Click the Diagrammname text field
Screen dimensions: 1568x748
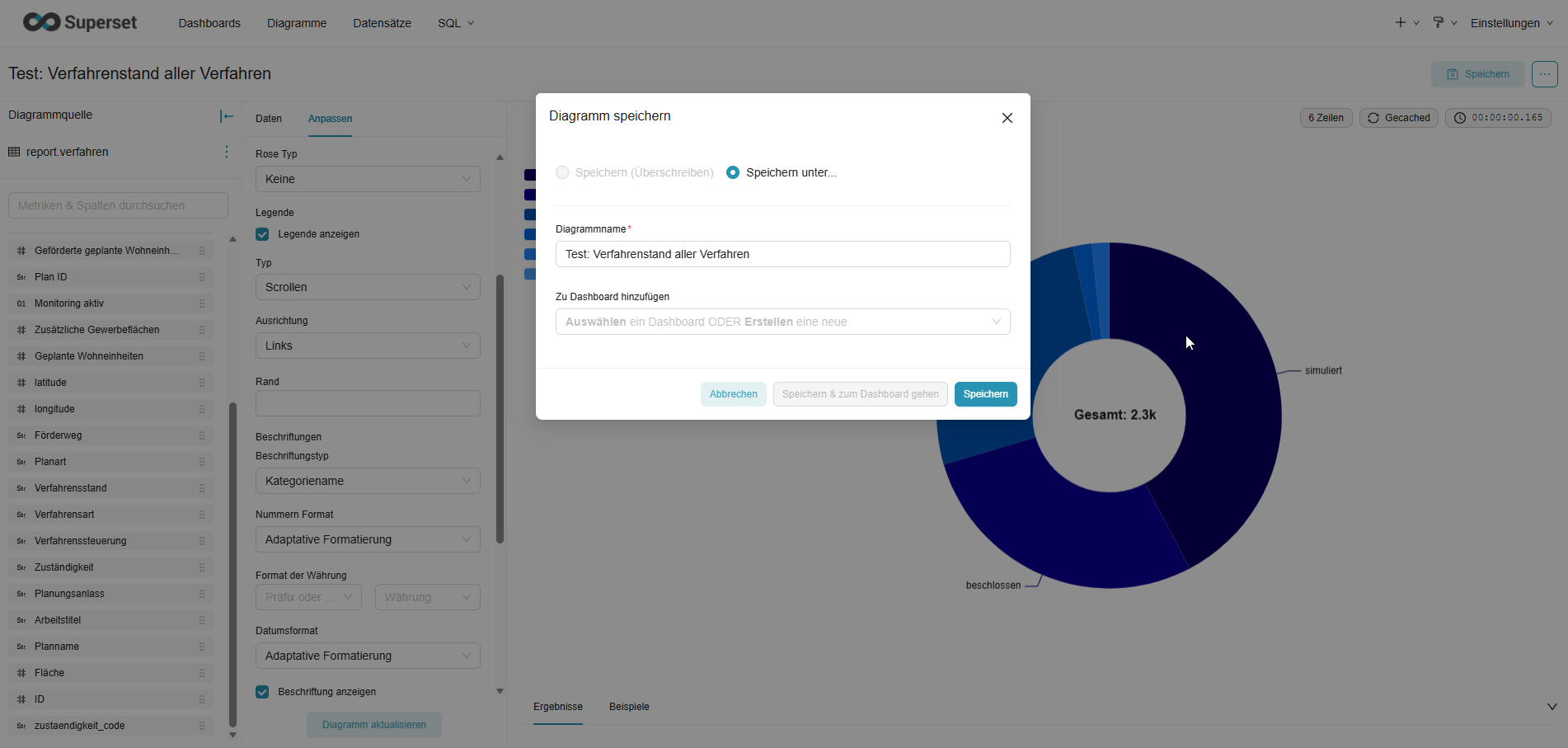(x=782, y=254)
